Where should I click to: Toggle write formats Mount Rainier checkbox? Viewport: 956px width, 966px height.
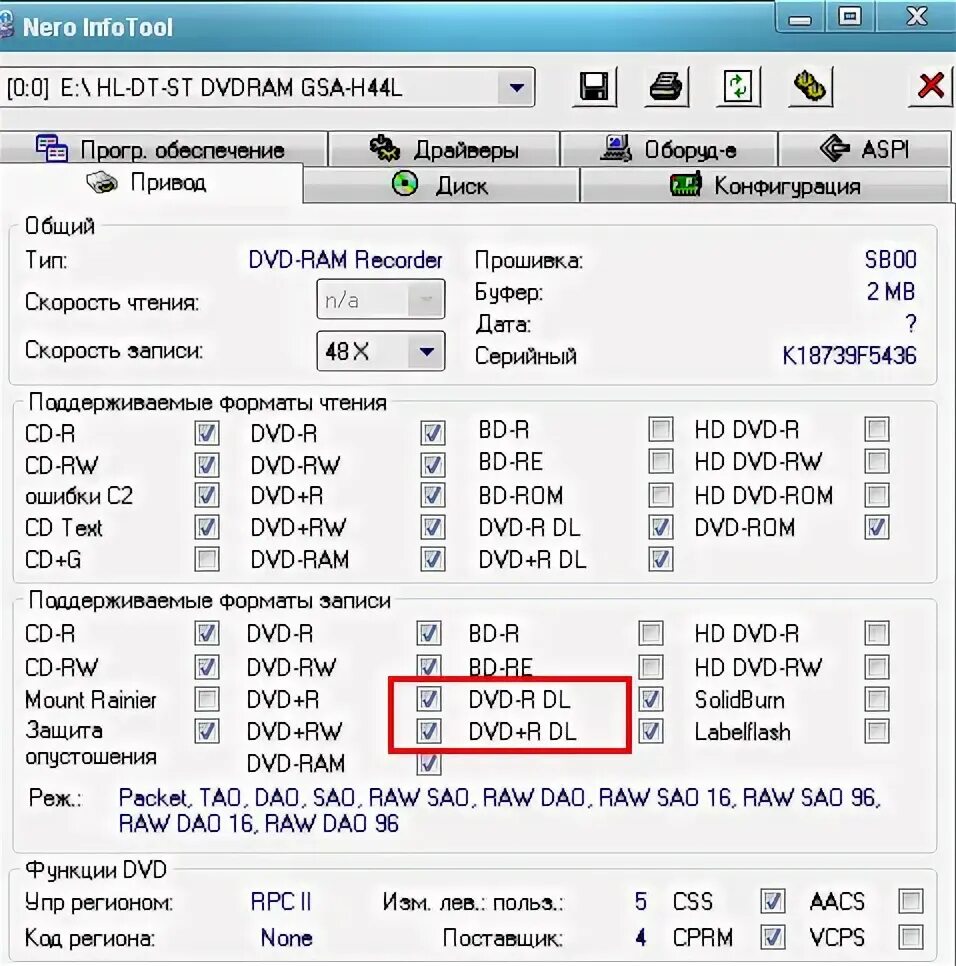pos(207,699)
